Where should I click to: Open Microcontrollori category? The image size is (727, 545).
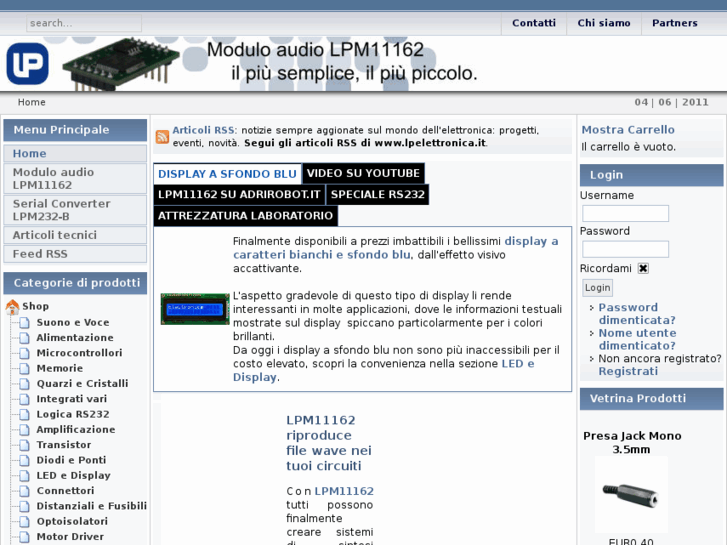[79, 353]
